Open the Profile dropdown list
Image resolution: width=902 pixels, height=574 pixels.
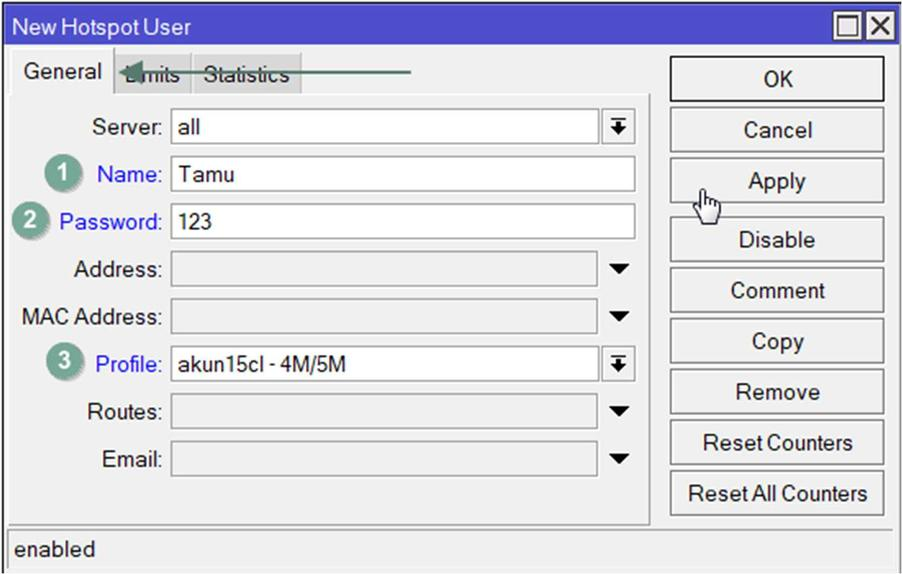pyautogui.click(x=618, y=365)
